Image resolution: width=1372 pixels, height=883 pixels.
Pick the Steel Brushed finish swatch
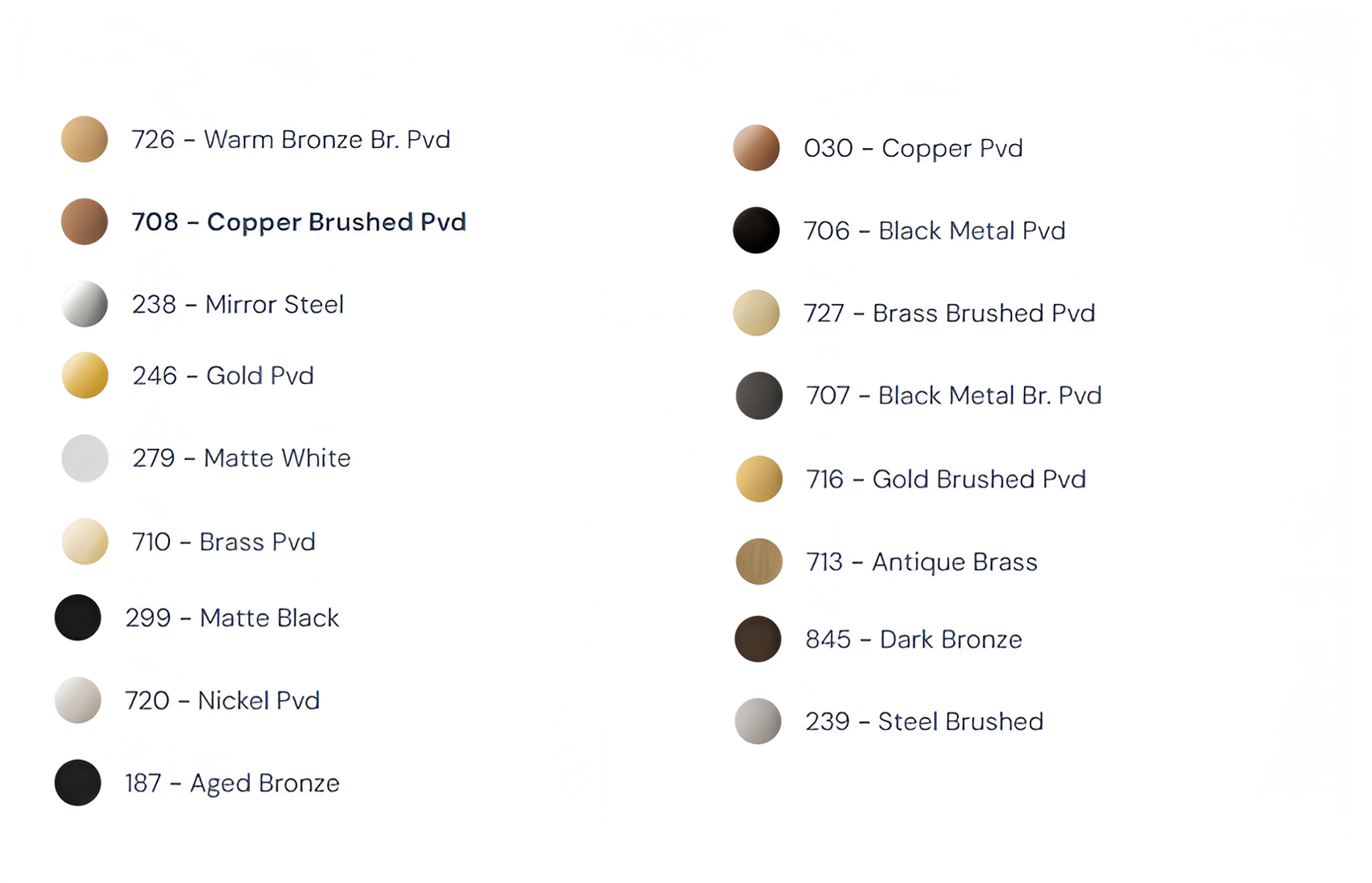pos(758,721)
